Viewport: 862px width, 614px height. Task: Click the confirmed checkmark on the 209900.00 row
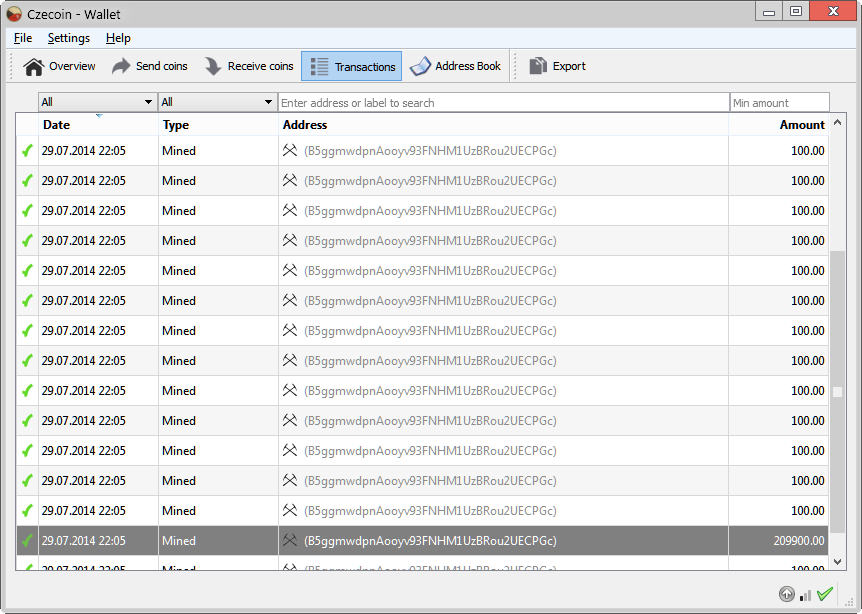tap(27, 541)
